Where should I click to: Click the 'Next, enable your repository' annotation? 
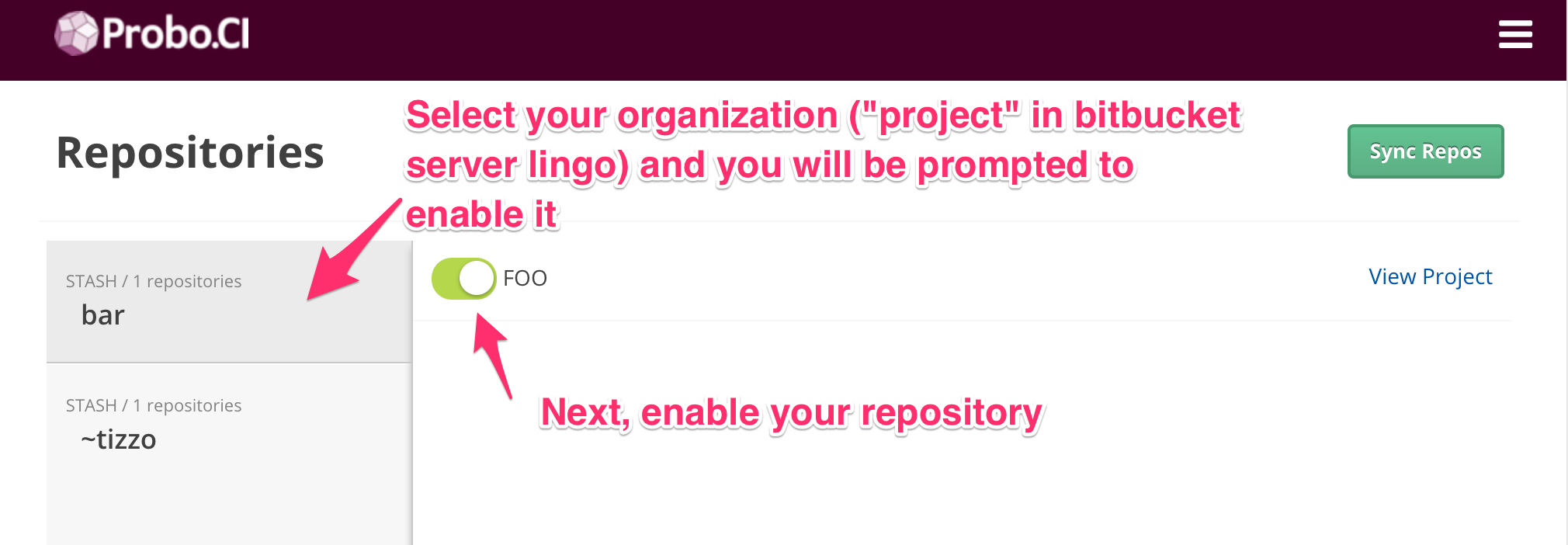click(791, 412)
